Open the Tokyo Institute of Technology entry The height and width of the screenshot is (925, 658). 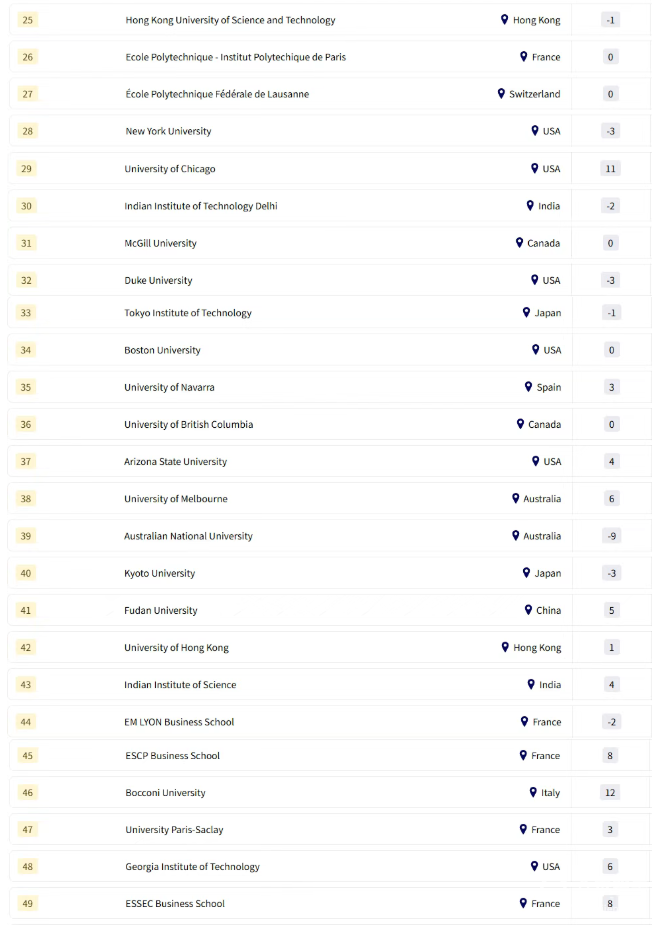pos(188,313)
